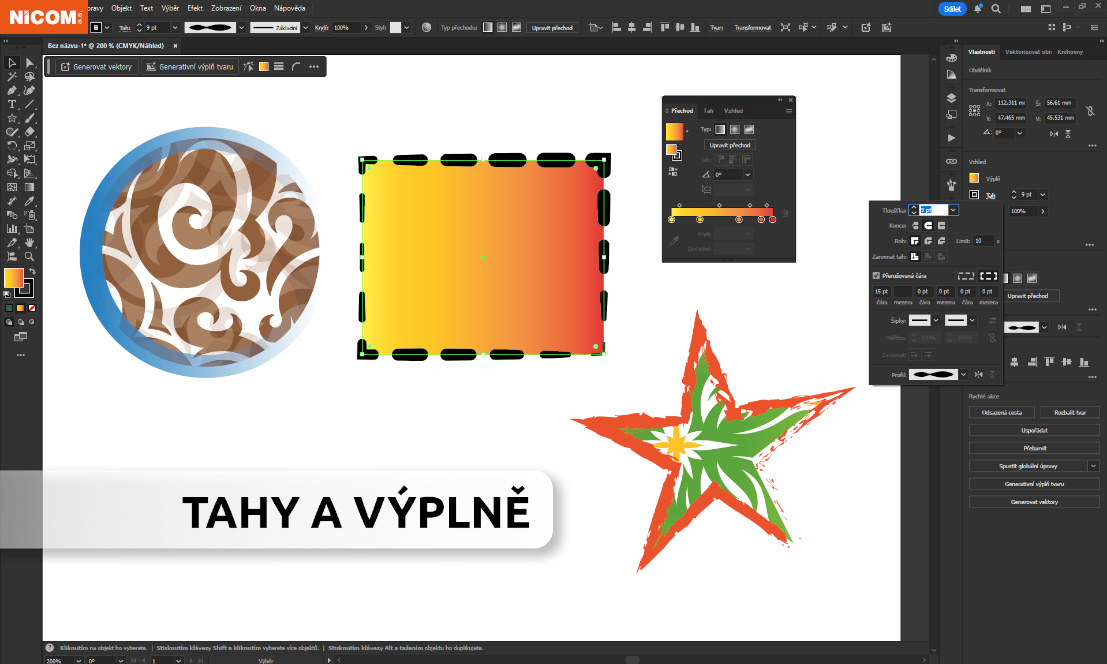Click the X position field in Properties
Image resolution: width=1107 pixels, height=664 pixels.
[x=1012, y=103]
